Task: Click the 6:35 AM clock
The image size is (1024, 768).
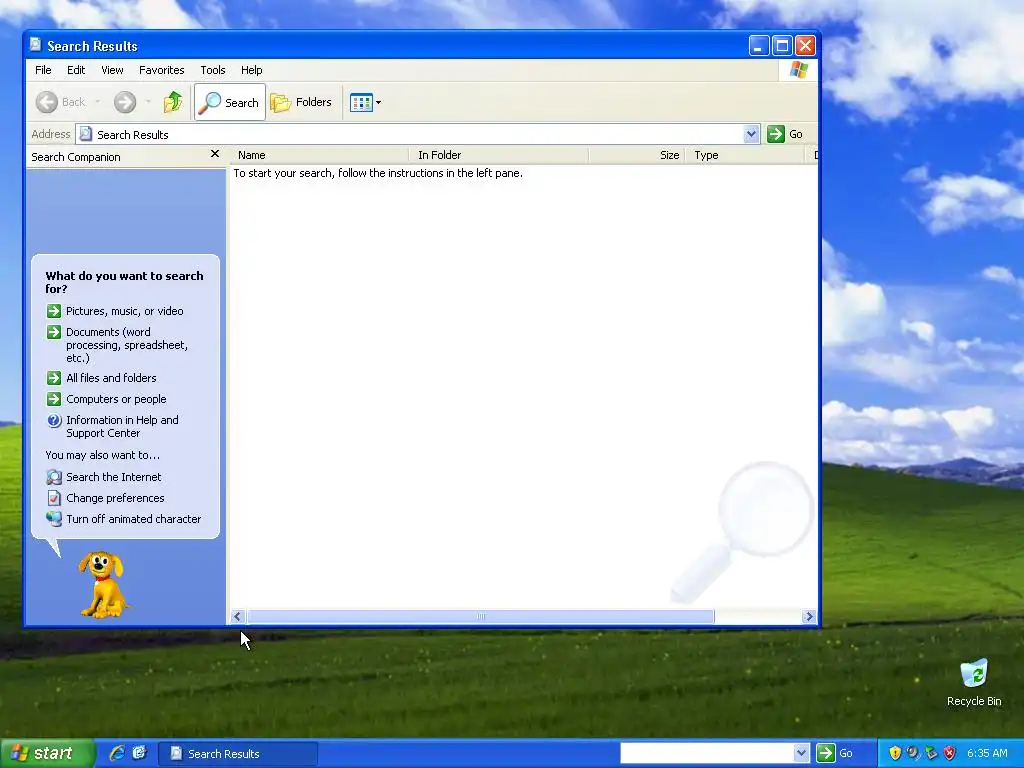Action: [987, 753]
